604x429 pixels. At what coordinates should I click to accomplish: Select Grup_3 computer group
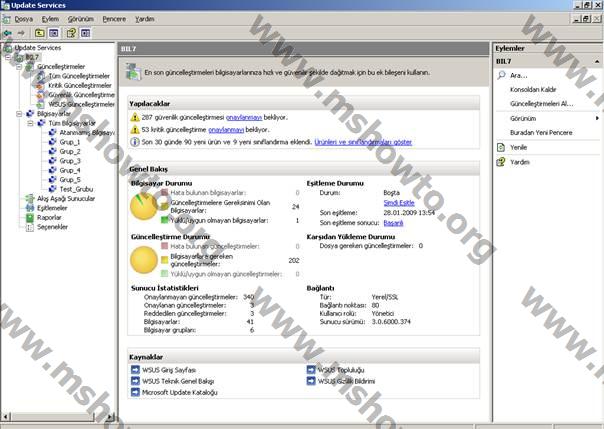click(x=70, y=161)
